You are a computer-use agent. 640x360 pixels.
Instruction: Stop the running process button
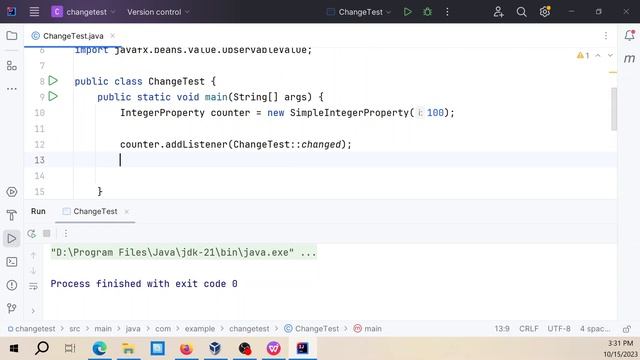point(47,233)
